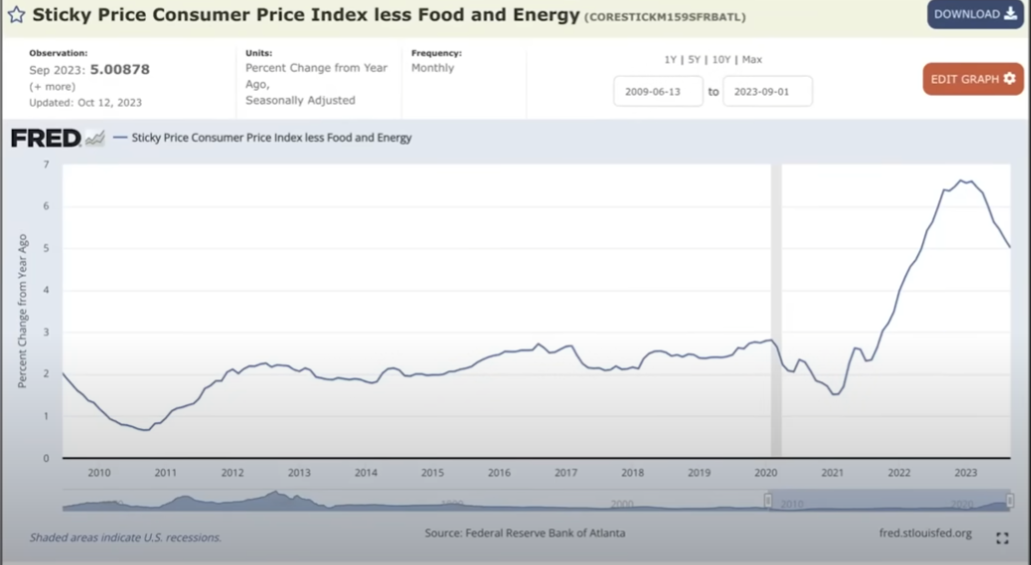Click the left handle of range selector
1031x565 pixels.
[767, 501]
